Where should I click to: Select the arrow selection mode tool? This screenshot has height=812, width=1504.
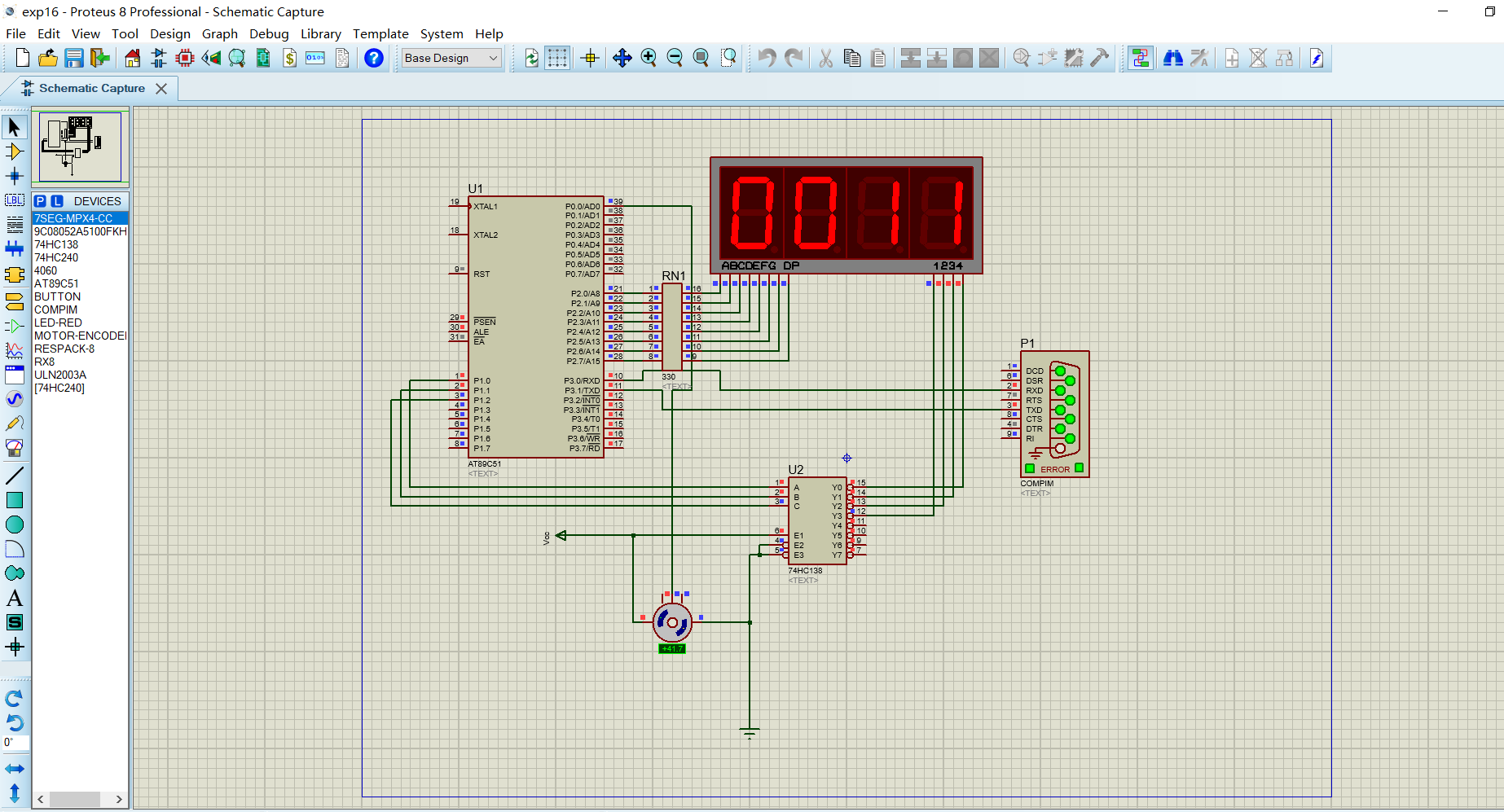(15, 127)
